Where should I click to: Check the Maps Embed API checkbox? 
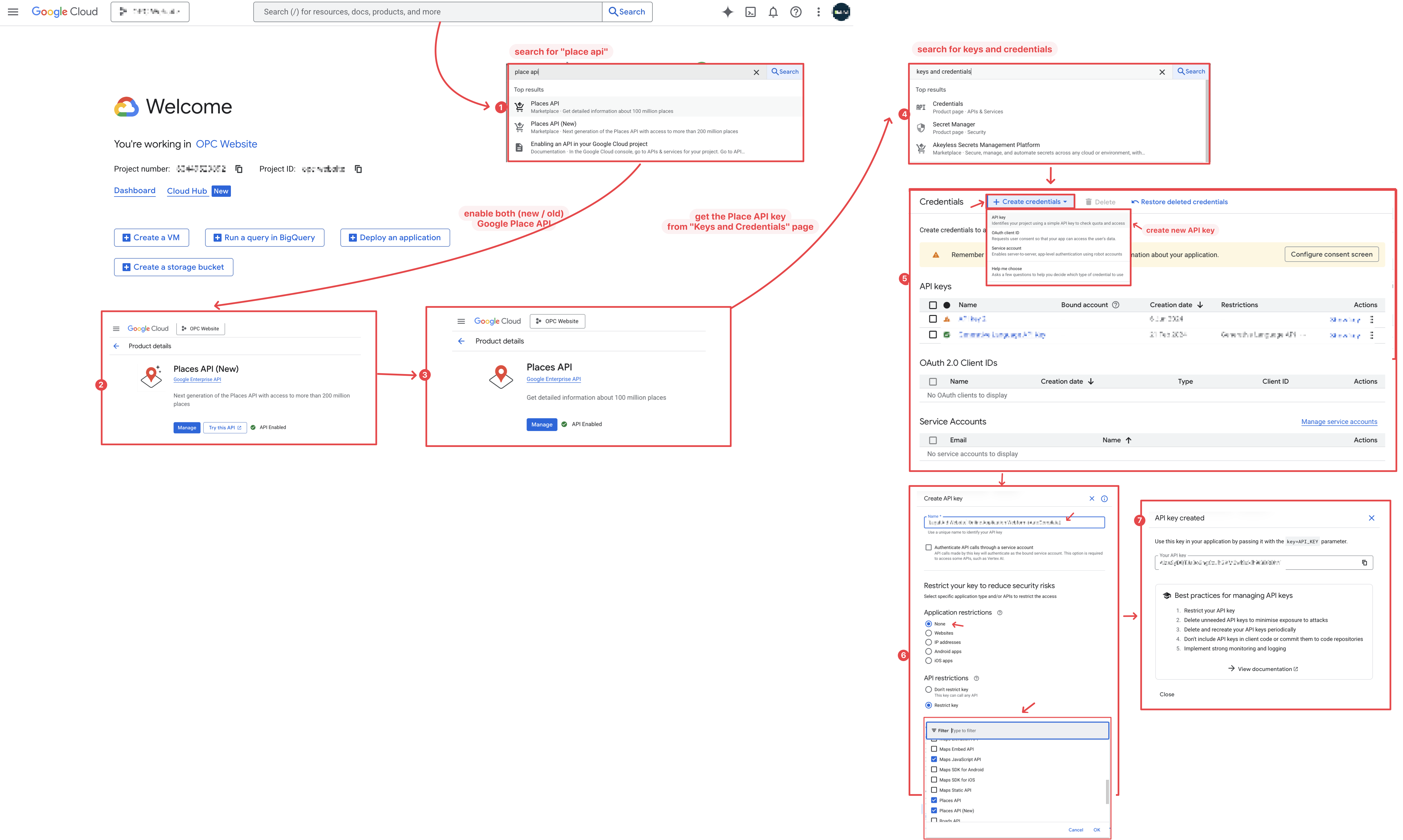(x=934, y=749)
